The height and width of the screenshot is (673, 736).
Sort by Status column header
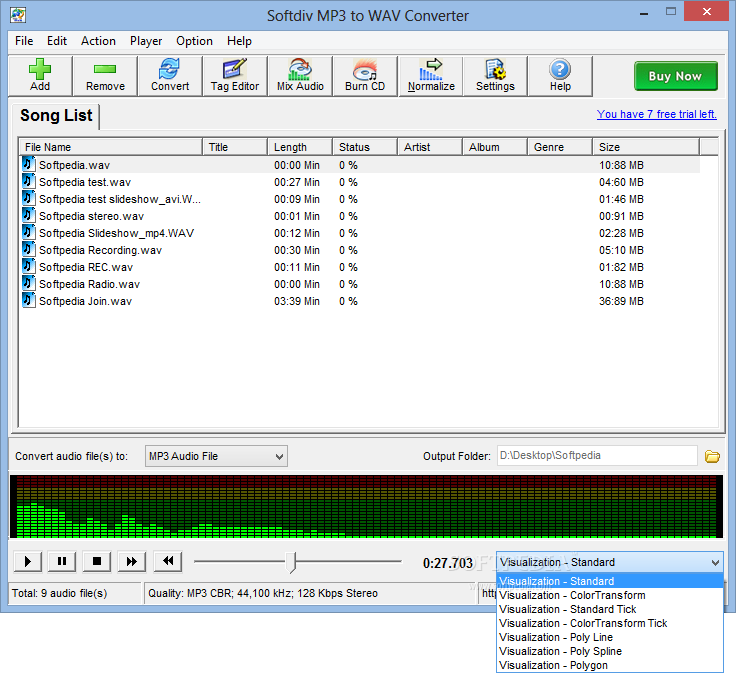365,147
